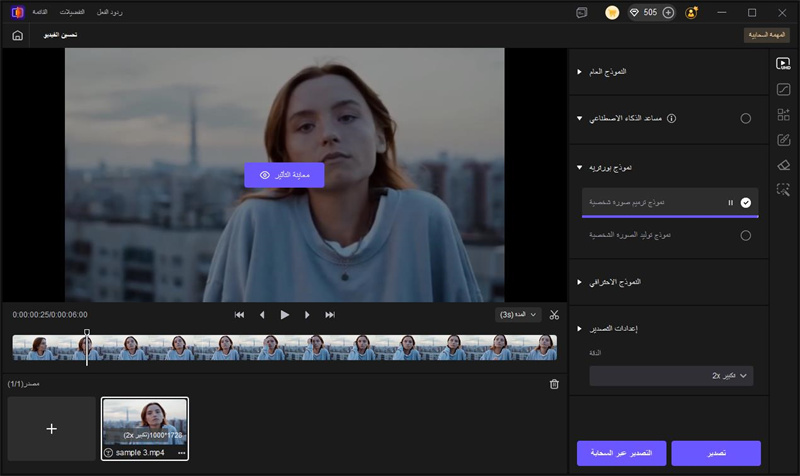Select the portrait generation model radio button

coord(745,235)
